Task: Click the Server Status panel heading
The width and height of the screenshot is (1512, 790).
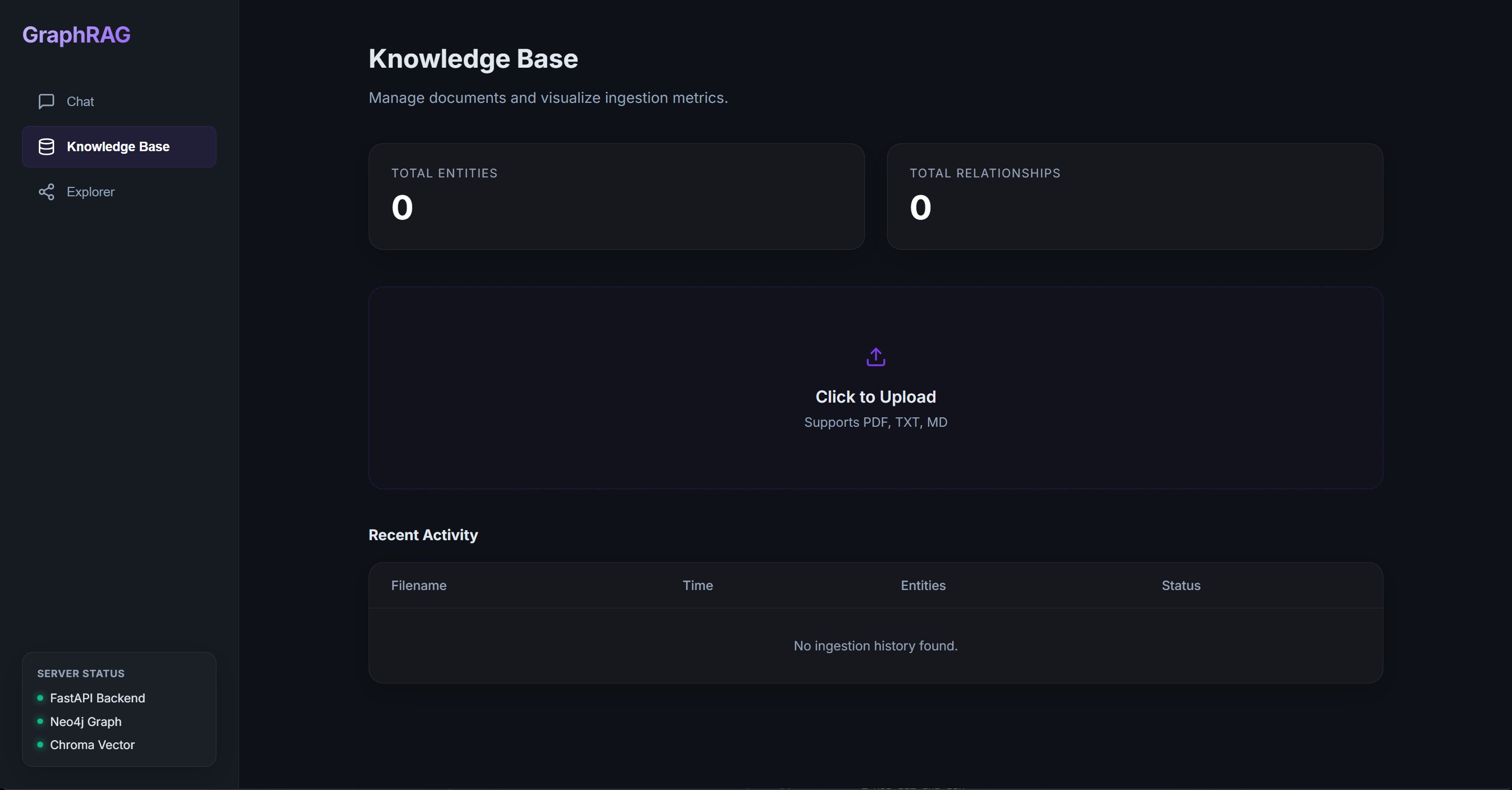Action: pyautogui.click(x=81, y=673)
